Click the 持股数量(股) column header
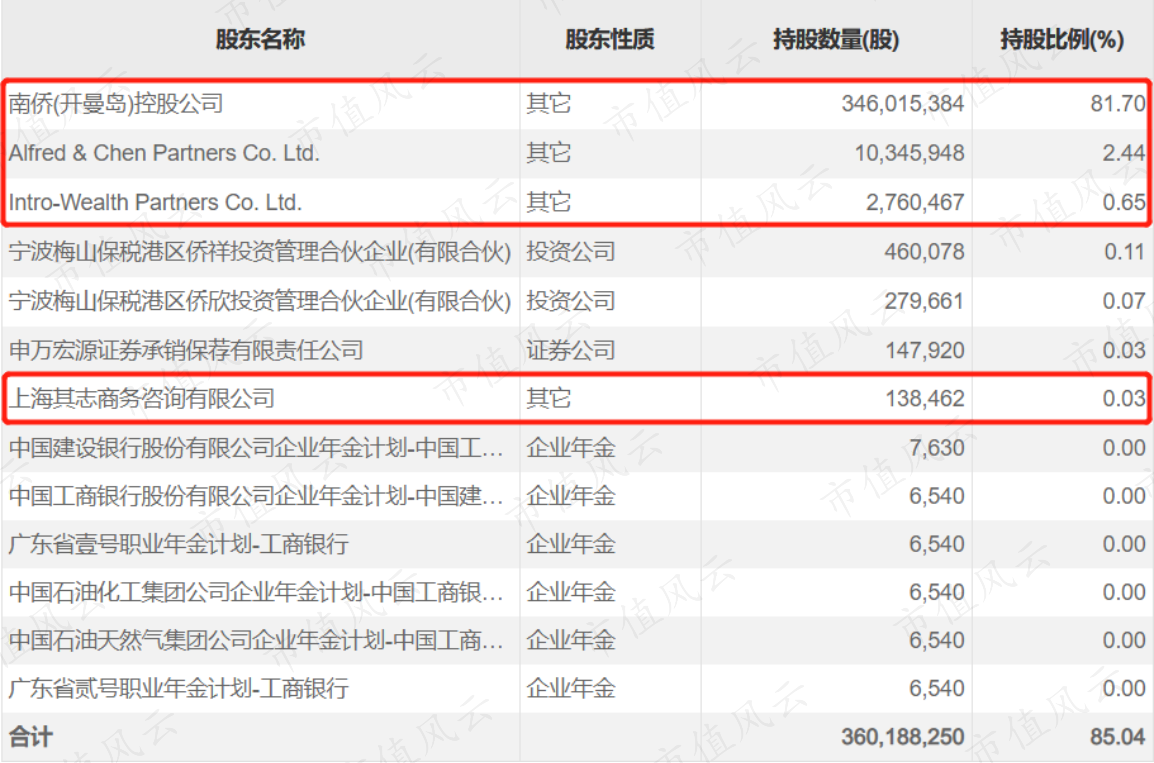This screenshot has height=763, width=1154. click(x=836, y=39)
